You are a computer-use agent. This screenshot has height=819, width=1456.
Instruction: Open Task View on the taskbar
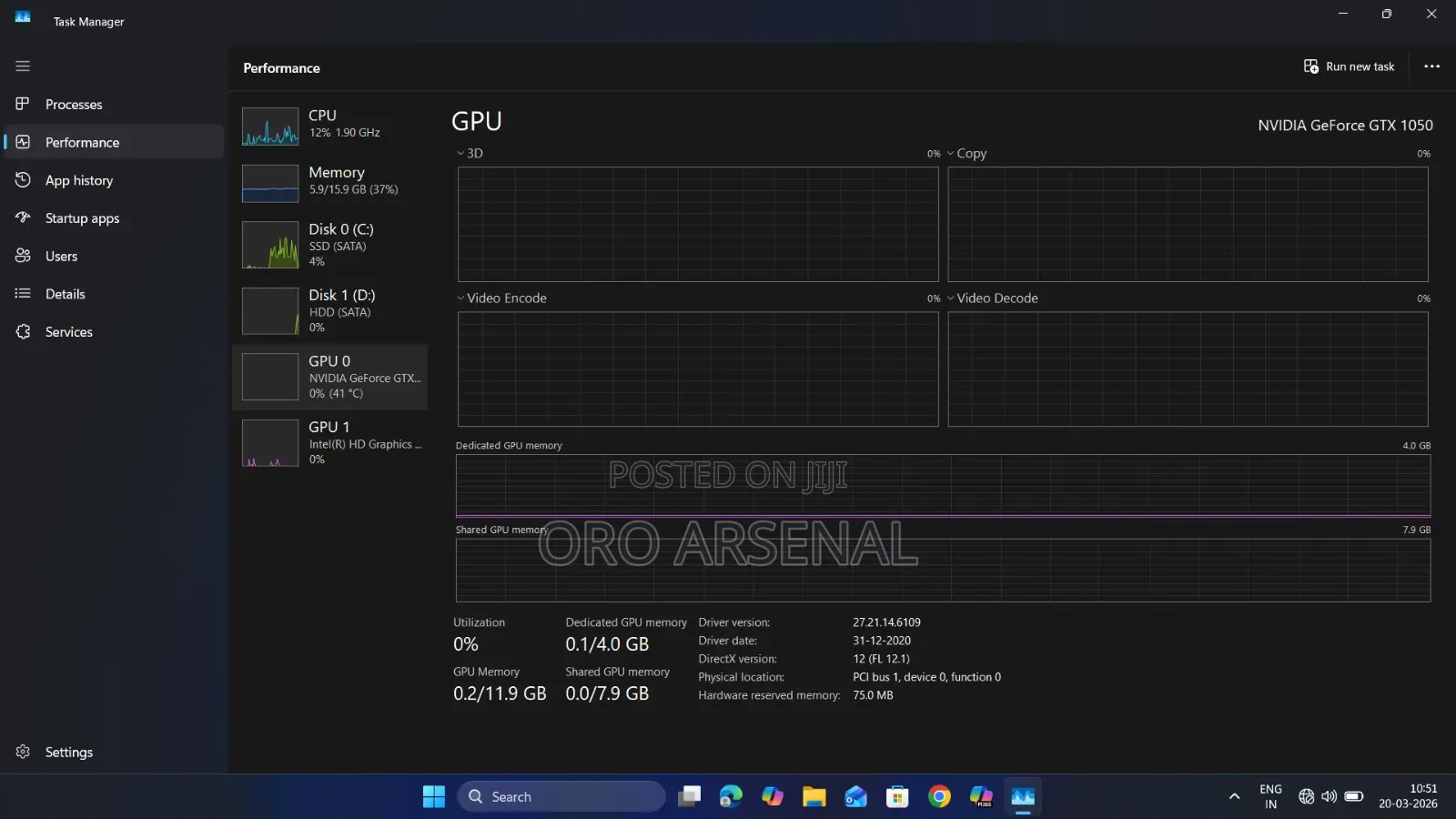[689, 797]
